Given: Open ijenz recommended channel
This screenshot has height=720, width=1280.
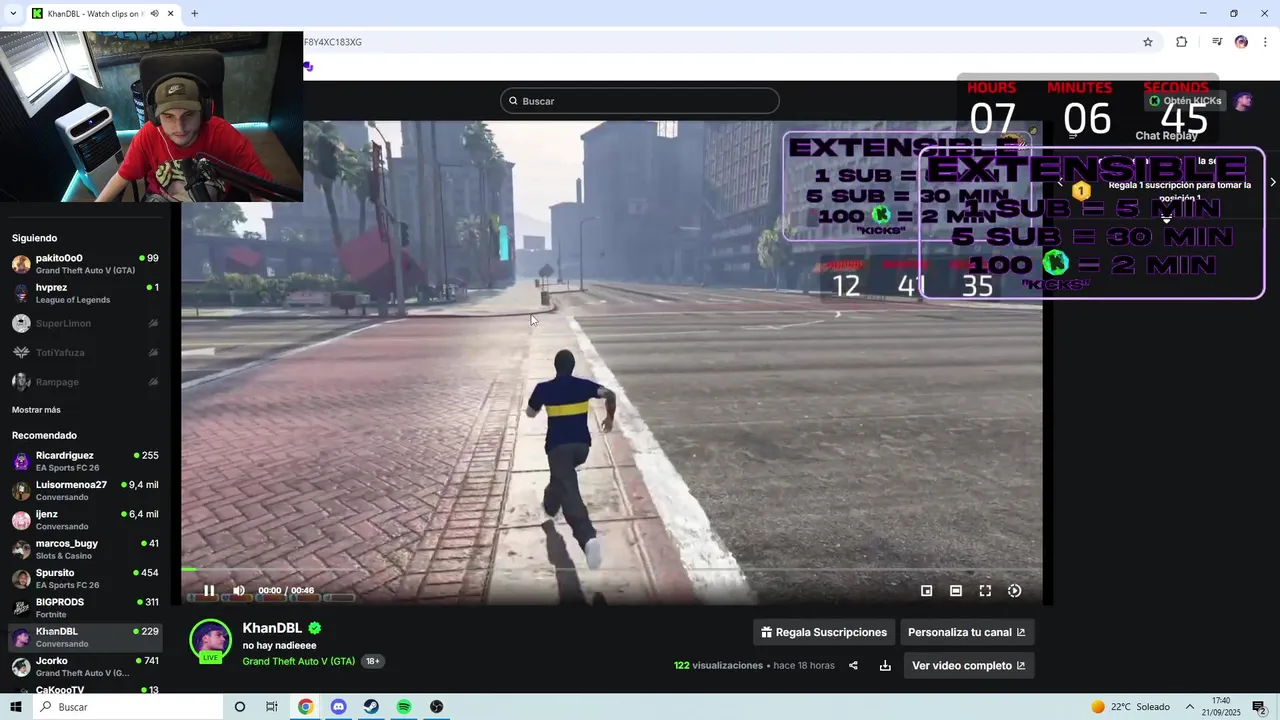Looking at the screenshot, I should pos(85,520).
